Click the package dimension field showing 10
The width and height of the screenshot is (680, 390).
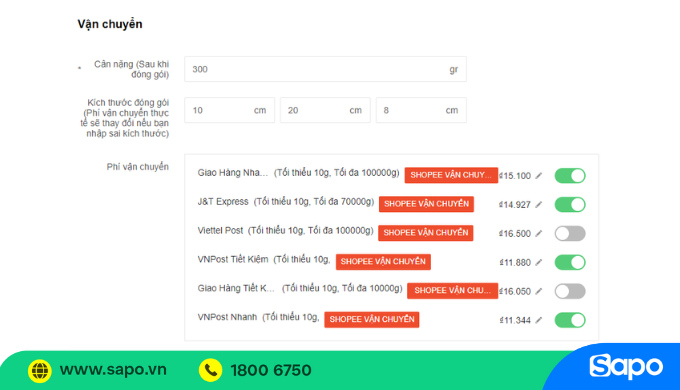coord(229,110)
